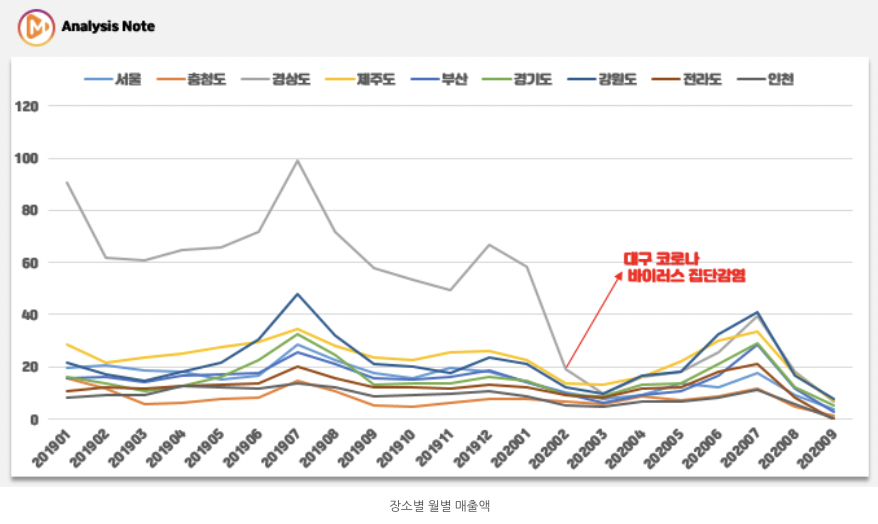Click the y-axis label 20
Image resolution: width=878 pixels, height=524 pixels.
pyautogui.click(x=30, y=367)
